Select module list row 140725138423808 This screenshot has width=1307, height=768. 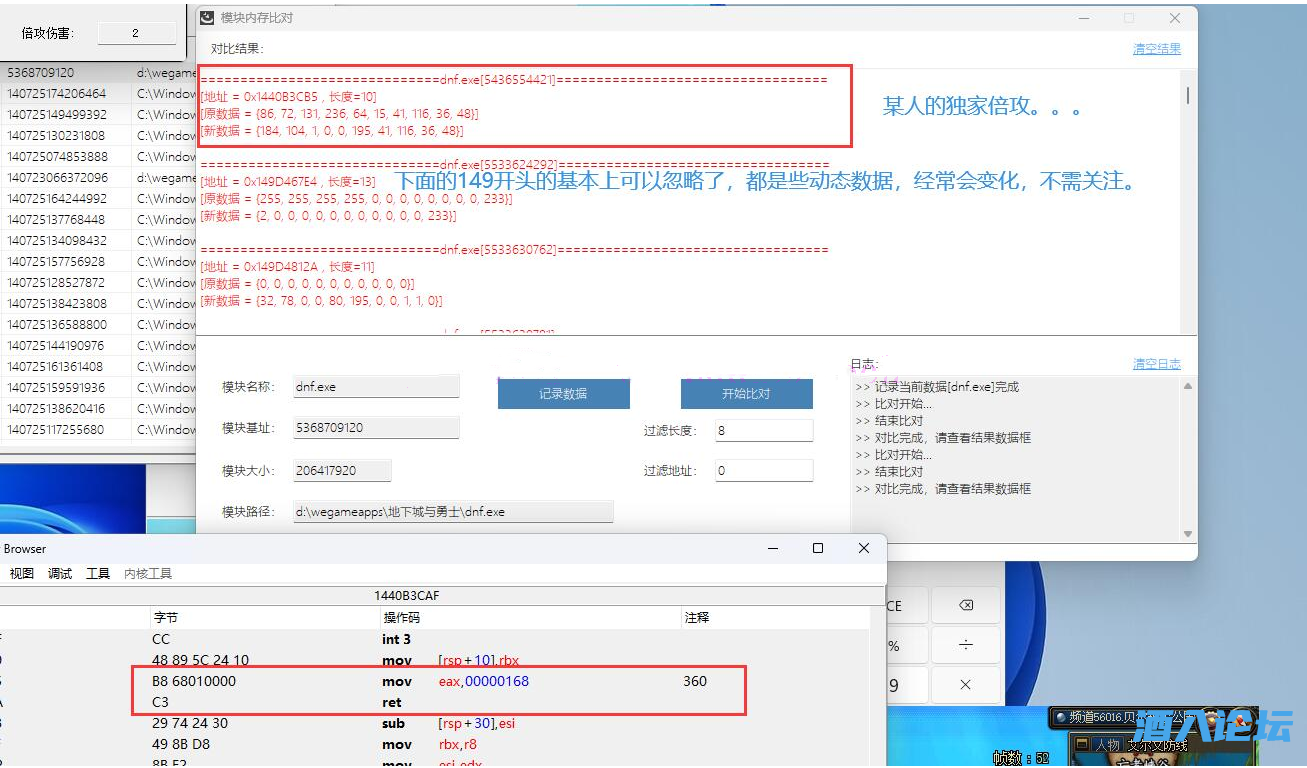pos(98,304)
